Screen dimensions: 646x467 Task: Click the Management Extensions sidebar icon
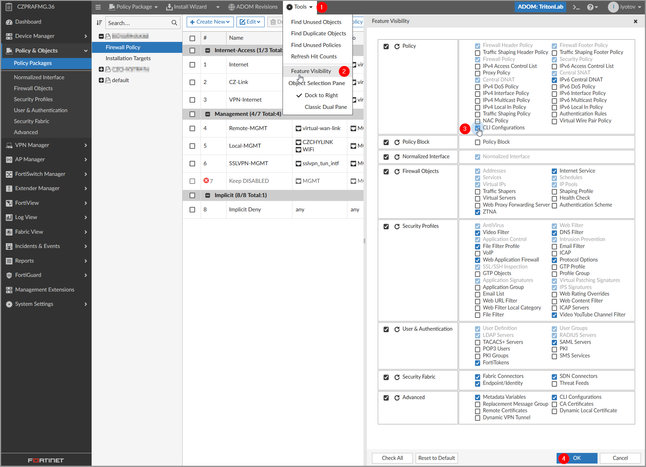[9, 290]
